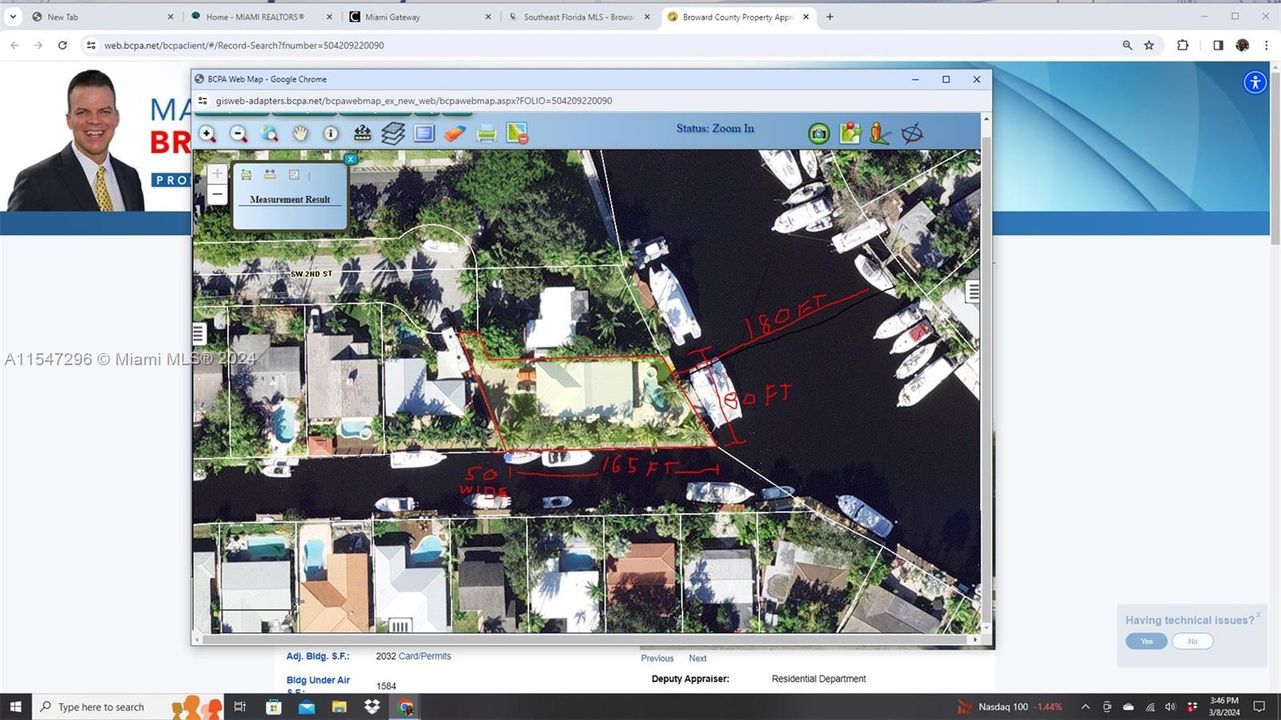Click the crossed-circle oblique view icon
This screenshot has height=720, width=1281.
[912, 133]
